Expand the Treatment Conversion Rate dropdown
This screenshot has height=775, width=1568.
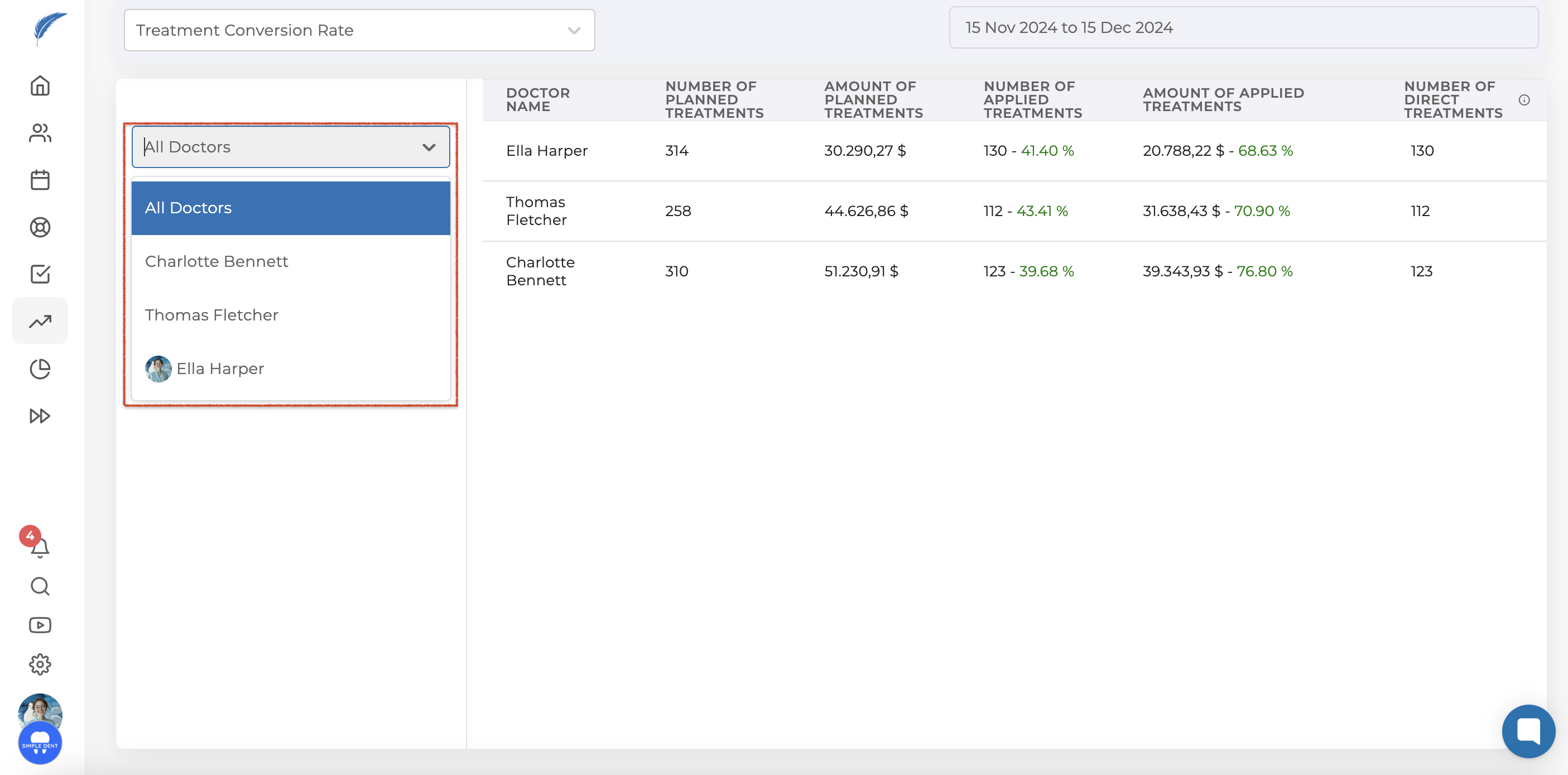pos(359,31)
